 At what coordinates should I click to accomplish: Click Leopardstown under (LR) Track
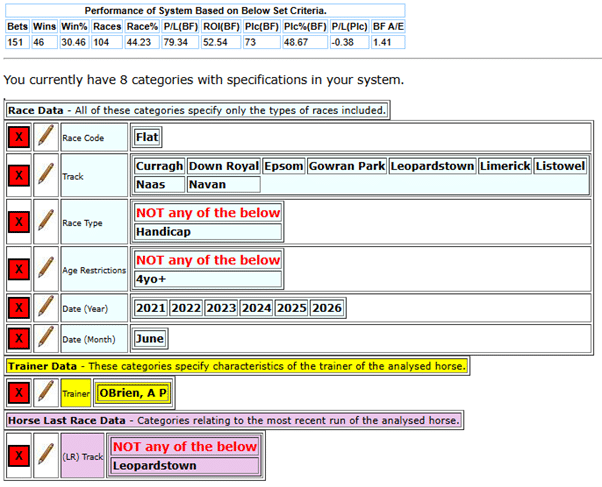click(185, 466)
